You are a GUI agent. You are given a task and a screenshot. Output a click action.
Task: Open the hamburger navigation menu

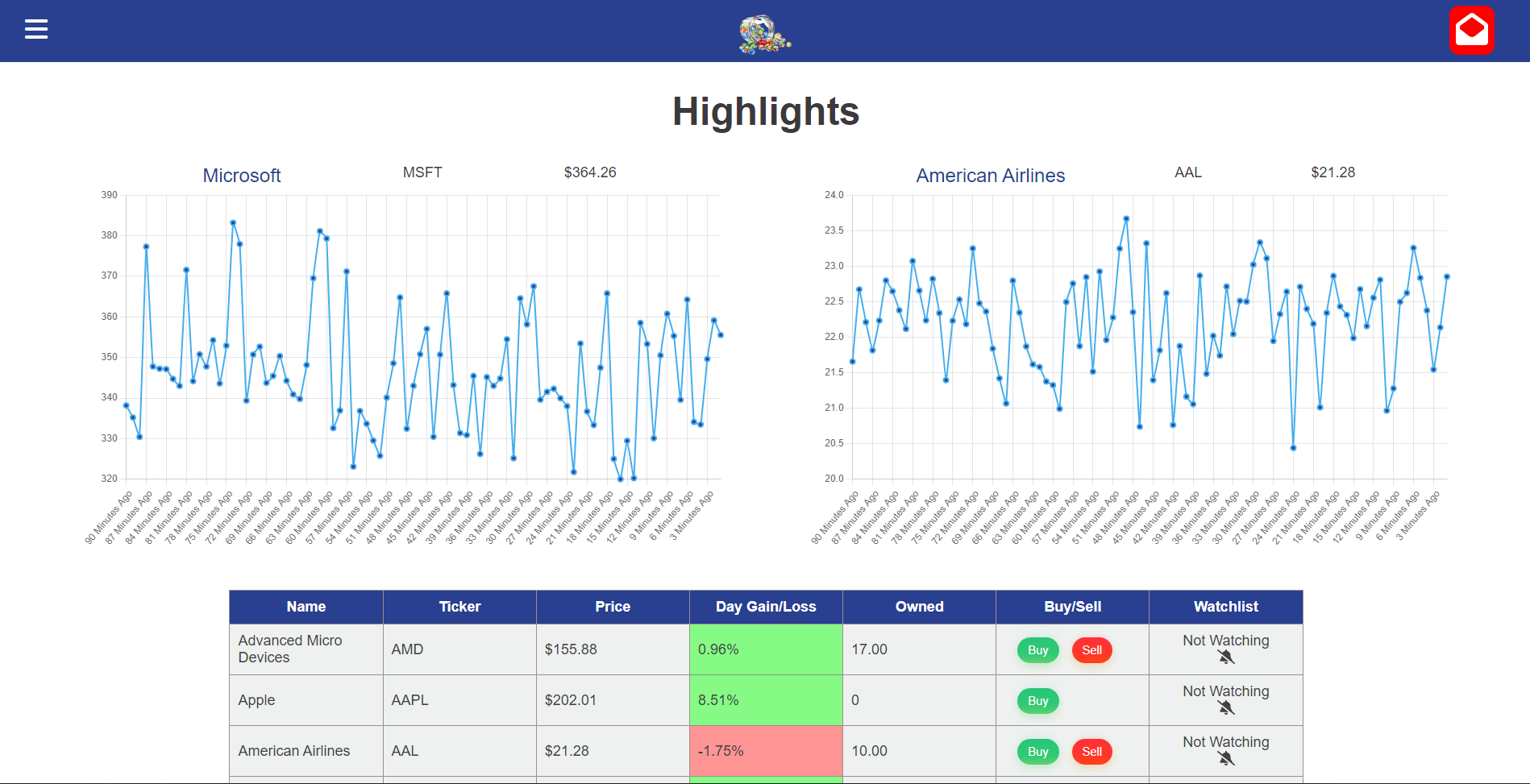[35, 29]
